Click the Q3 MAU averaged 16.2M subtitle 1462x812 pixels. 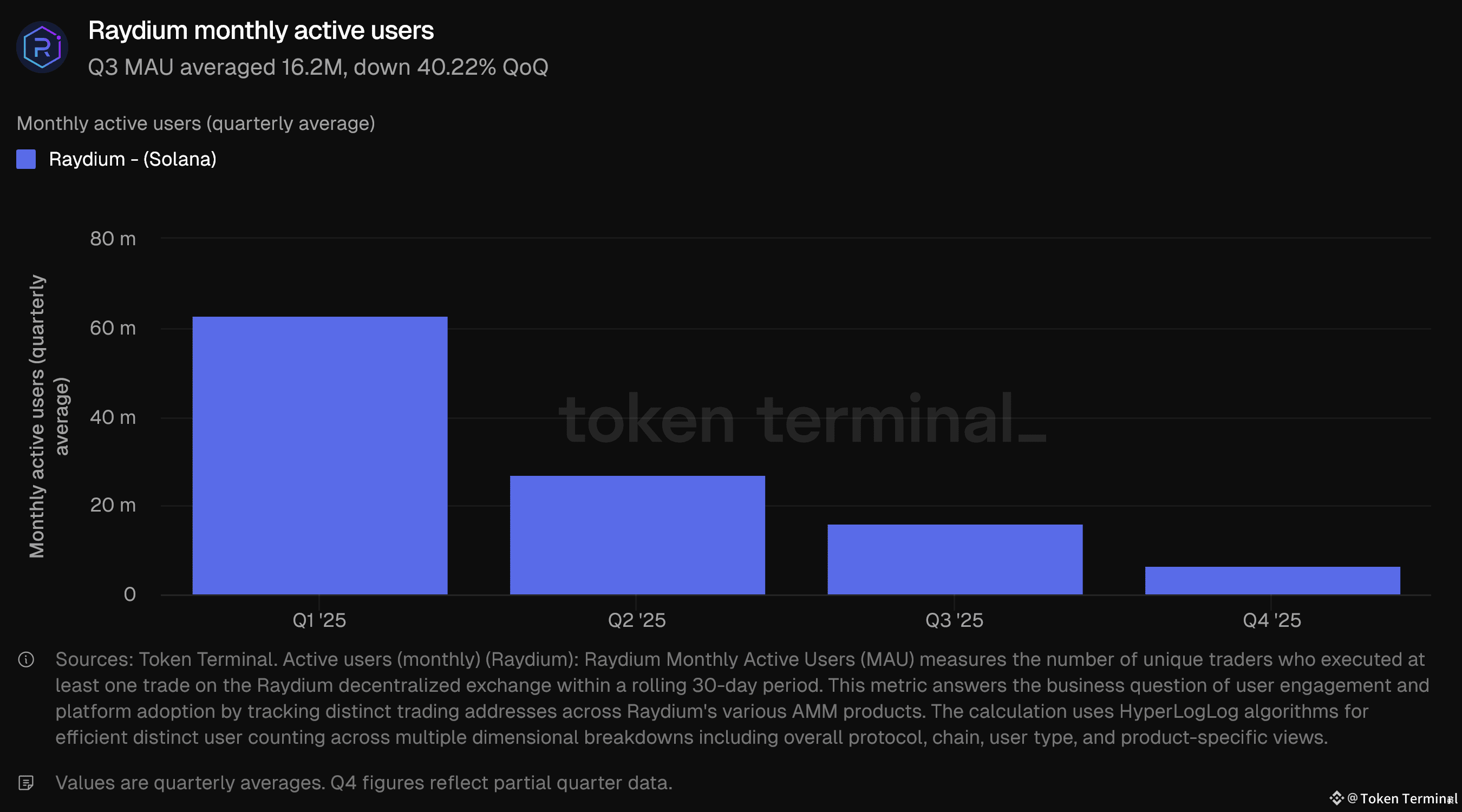coord(318,68)
